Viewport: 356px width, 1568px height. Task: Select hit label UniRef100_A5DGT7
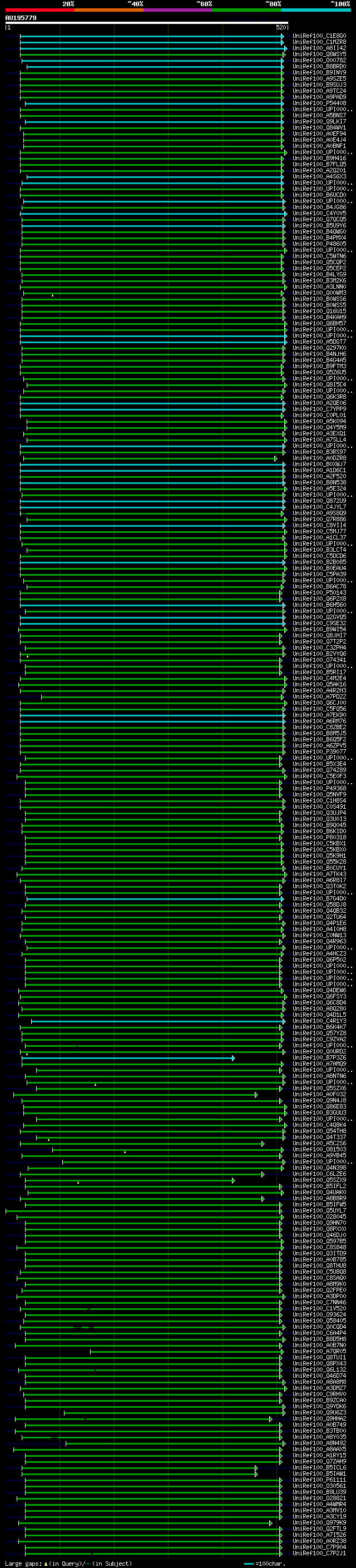pos(319,342)
